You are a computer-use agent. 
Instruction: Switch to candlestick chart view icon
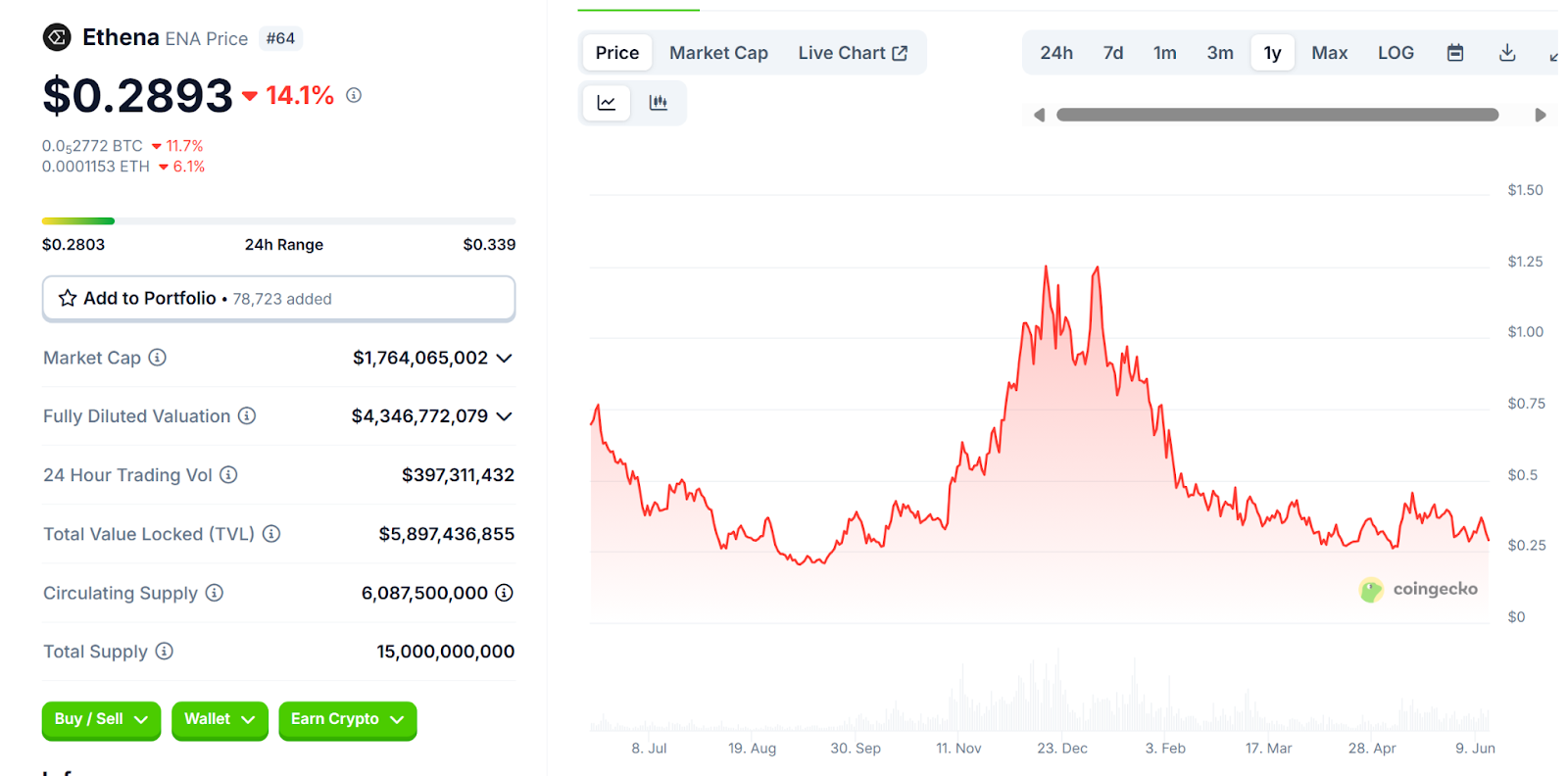pos(659,103)
